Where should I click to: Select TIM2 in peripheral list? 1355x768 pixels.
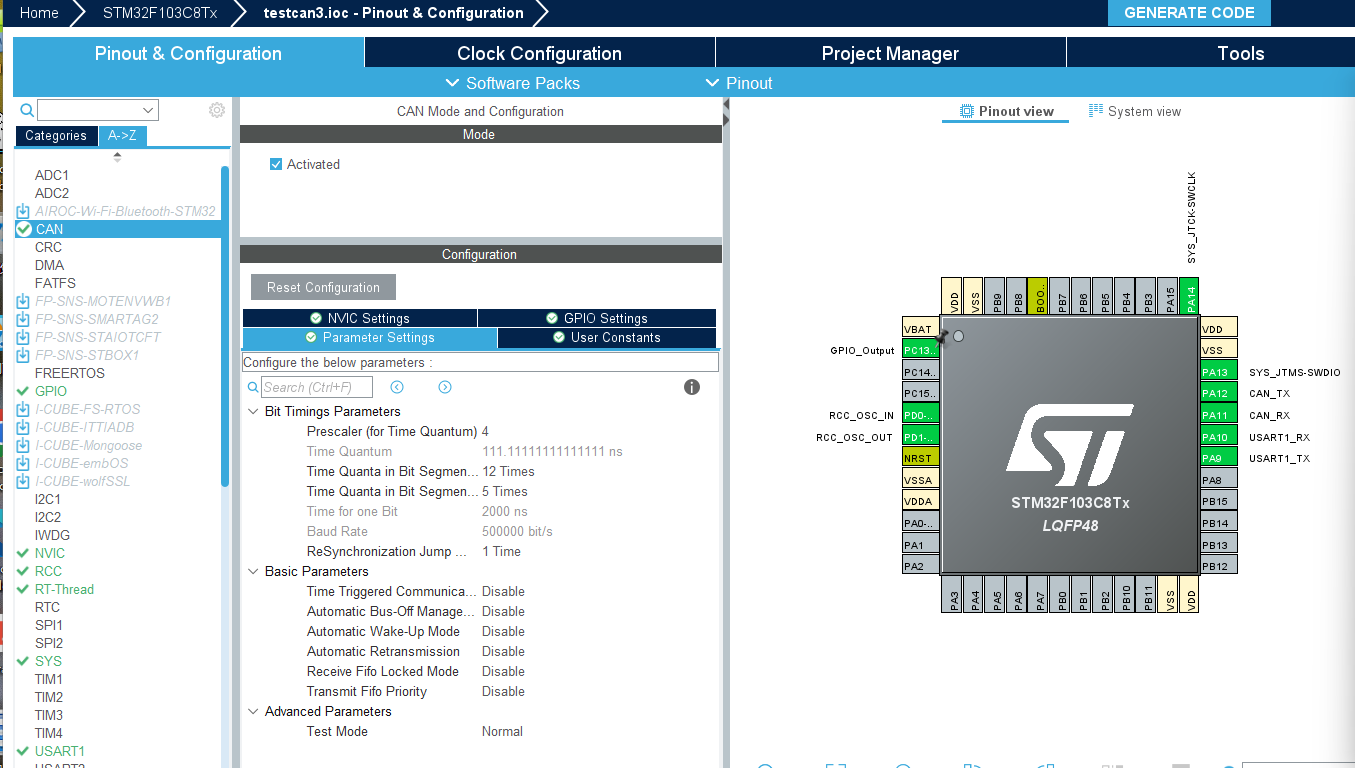(x=49, y=697)
